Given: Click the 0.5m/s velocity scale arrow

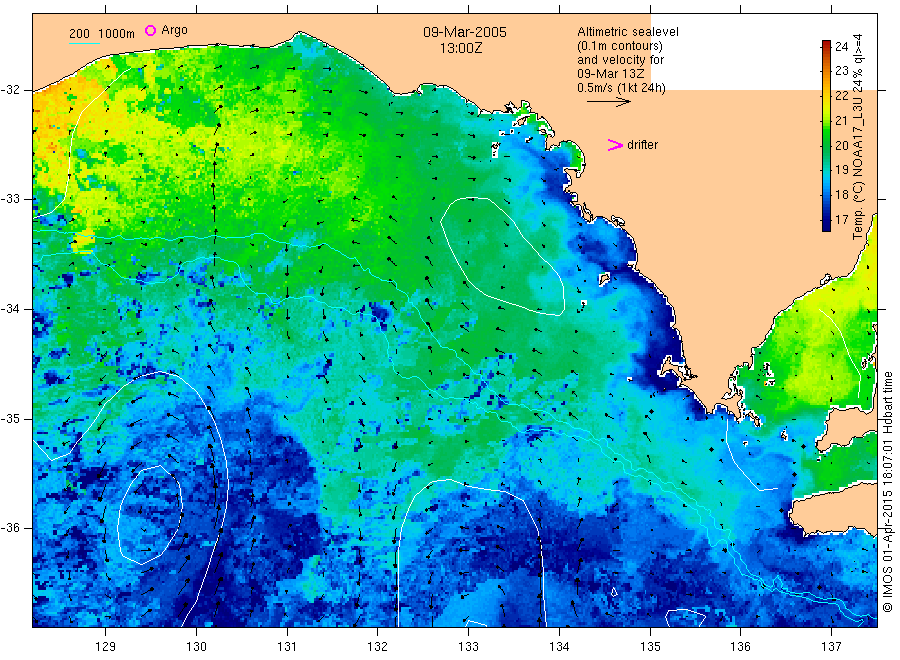Looking at the screenshot, I should point(608,102).
